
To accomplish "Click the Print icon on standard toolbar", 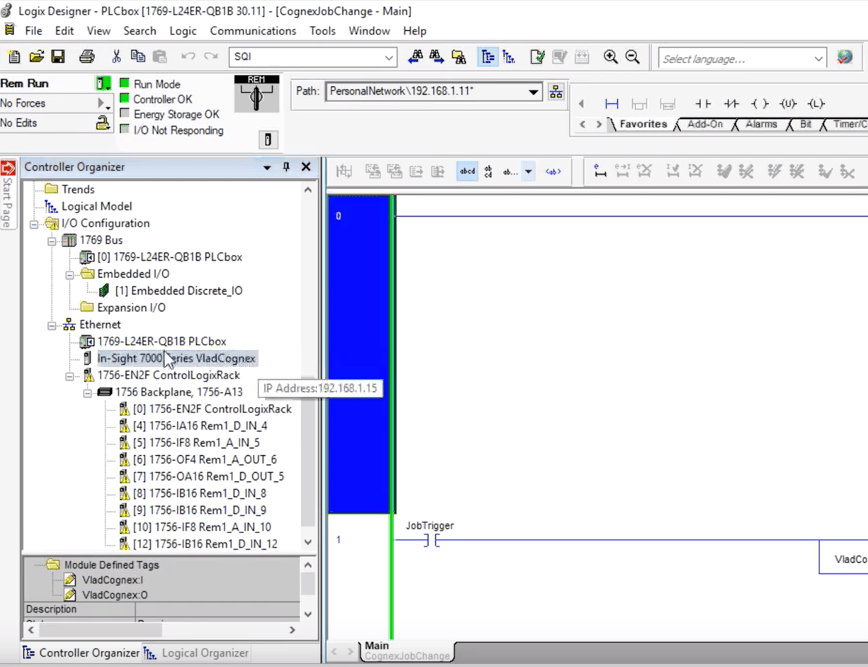I will click(86, 58).
